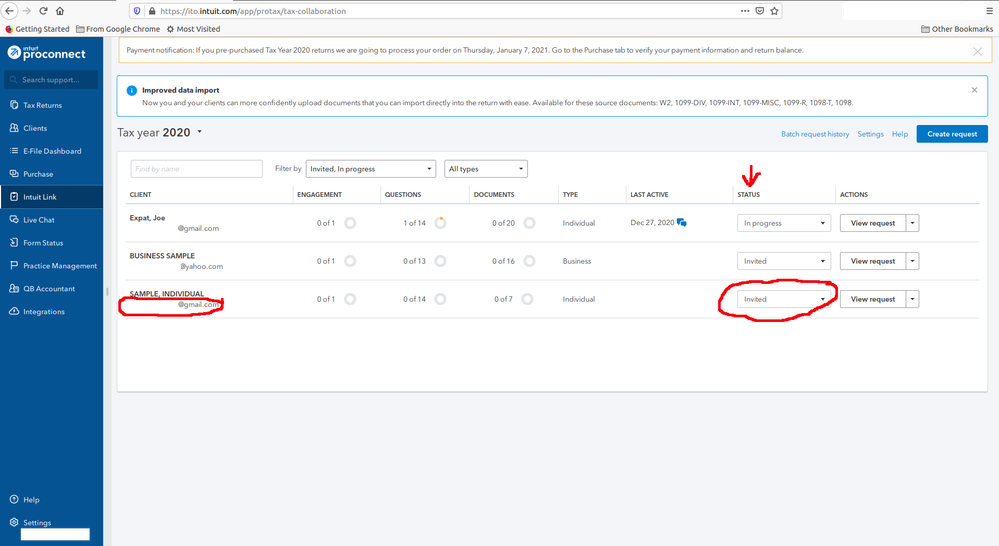Viewport: 999px width, 546px height.
Task: Open the Invited, In progress filter dropdown
Action: tap(371, 169)
